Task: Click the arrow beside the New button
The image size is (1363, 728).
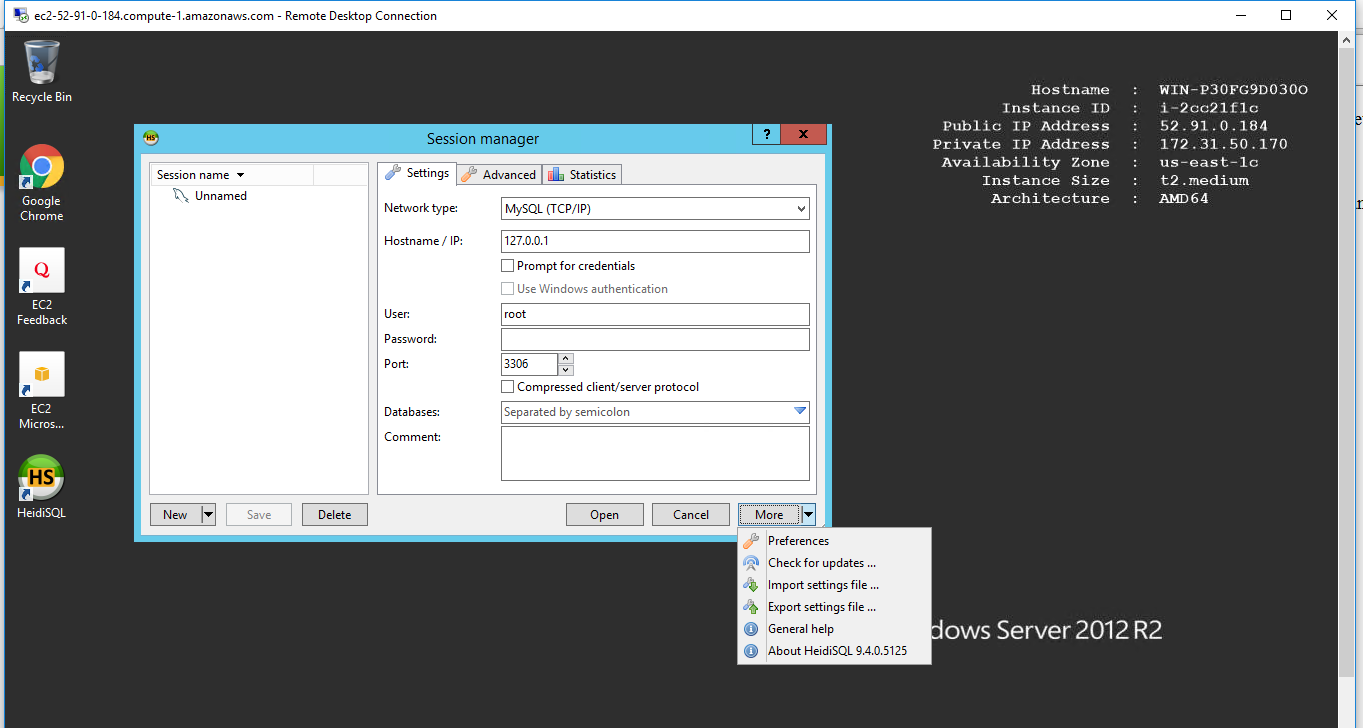Action: 208,514
